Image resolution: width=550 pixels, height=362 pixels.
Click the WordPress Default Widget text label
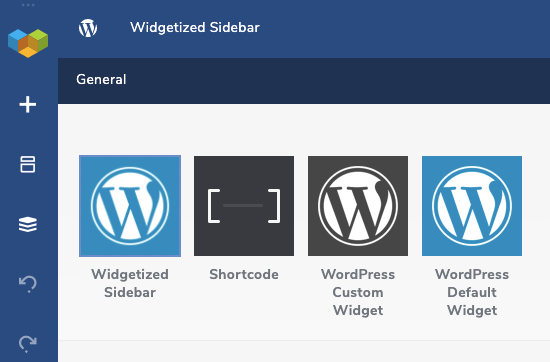[472, 292]
